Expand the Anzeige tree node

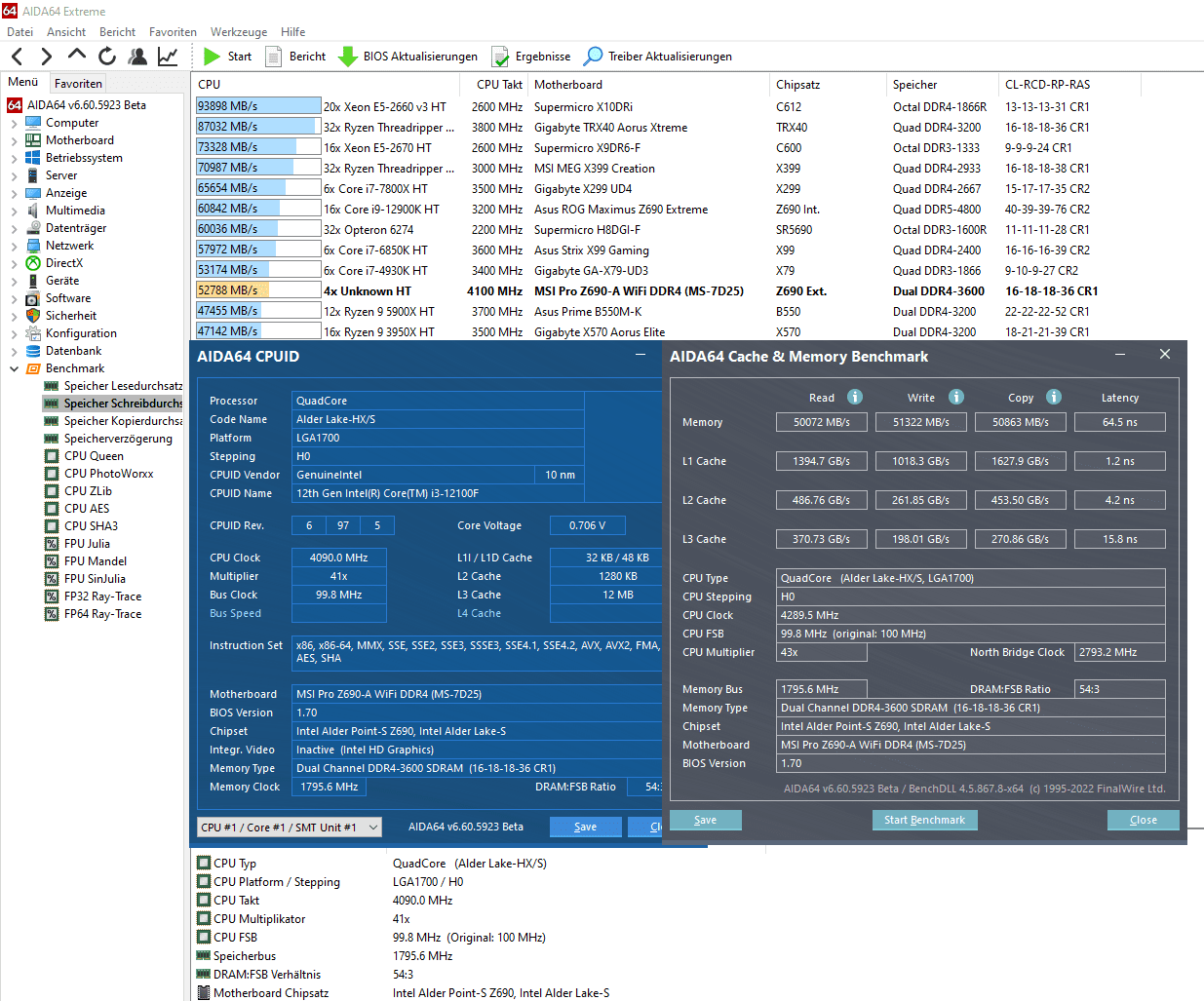point(14,194)
